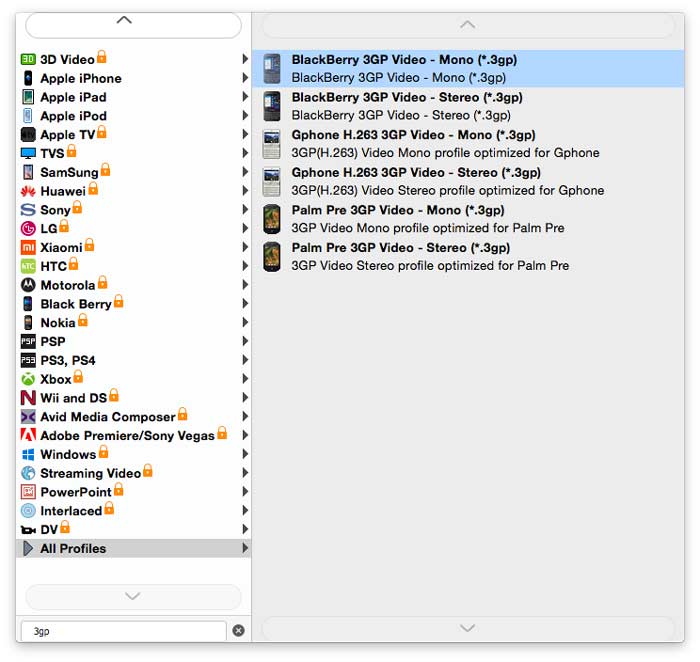Select BlackBerry 3GP Video - Mono profile
Screen dimensions: 700x662
click(x=468, y=69)
